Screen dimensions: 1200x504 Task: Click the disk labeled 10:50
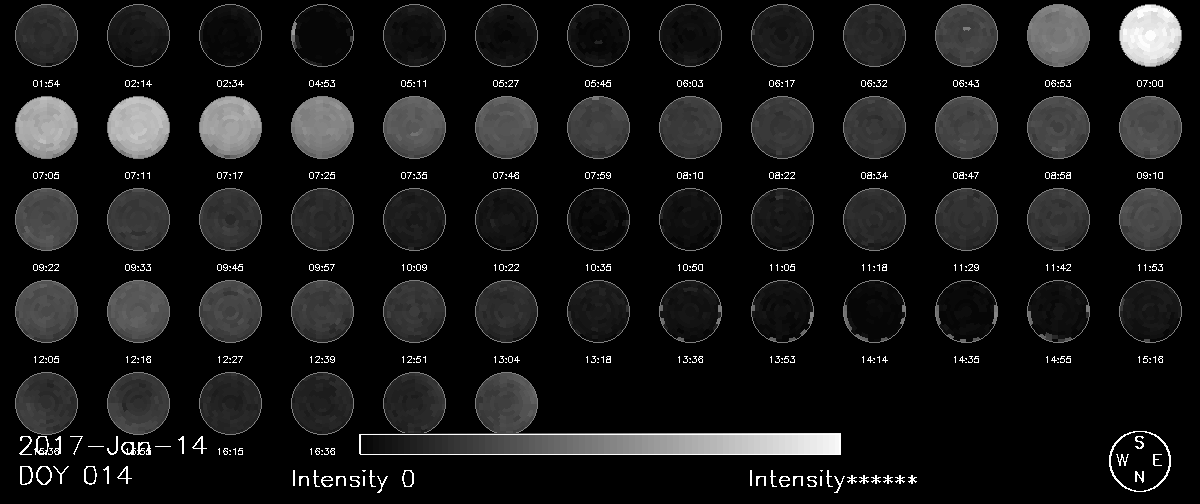tap(690, 219)
